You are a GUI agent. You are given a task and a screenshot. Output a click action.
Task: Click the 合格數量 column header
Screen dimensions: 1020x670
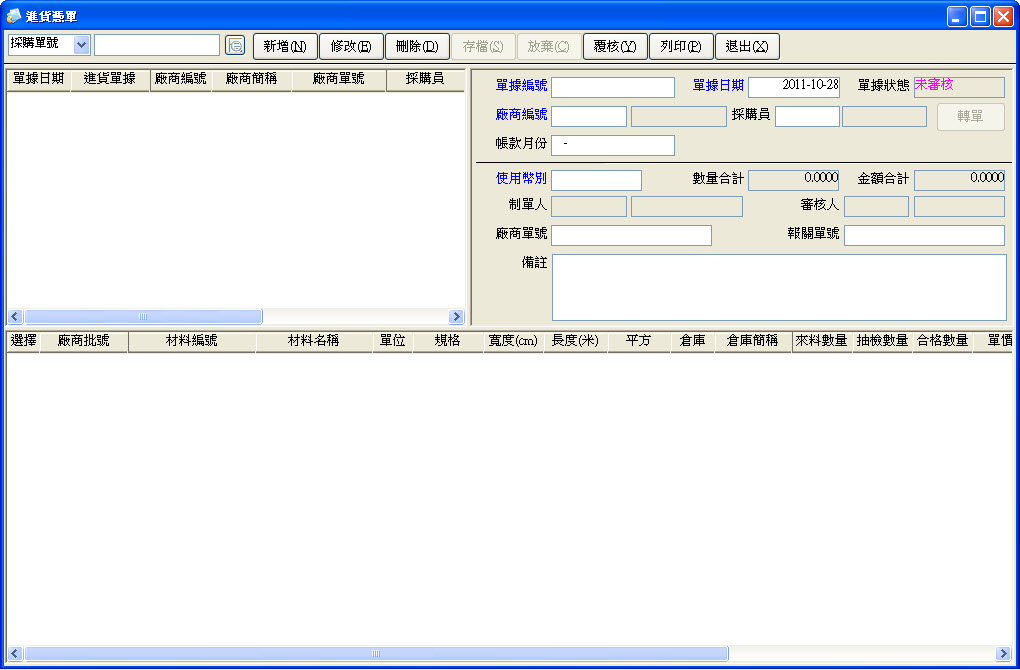[x=943, y=341]
